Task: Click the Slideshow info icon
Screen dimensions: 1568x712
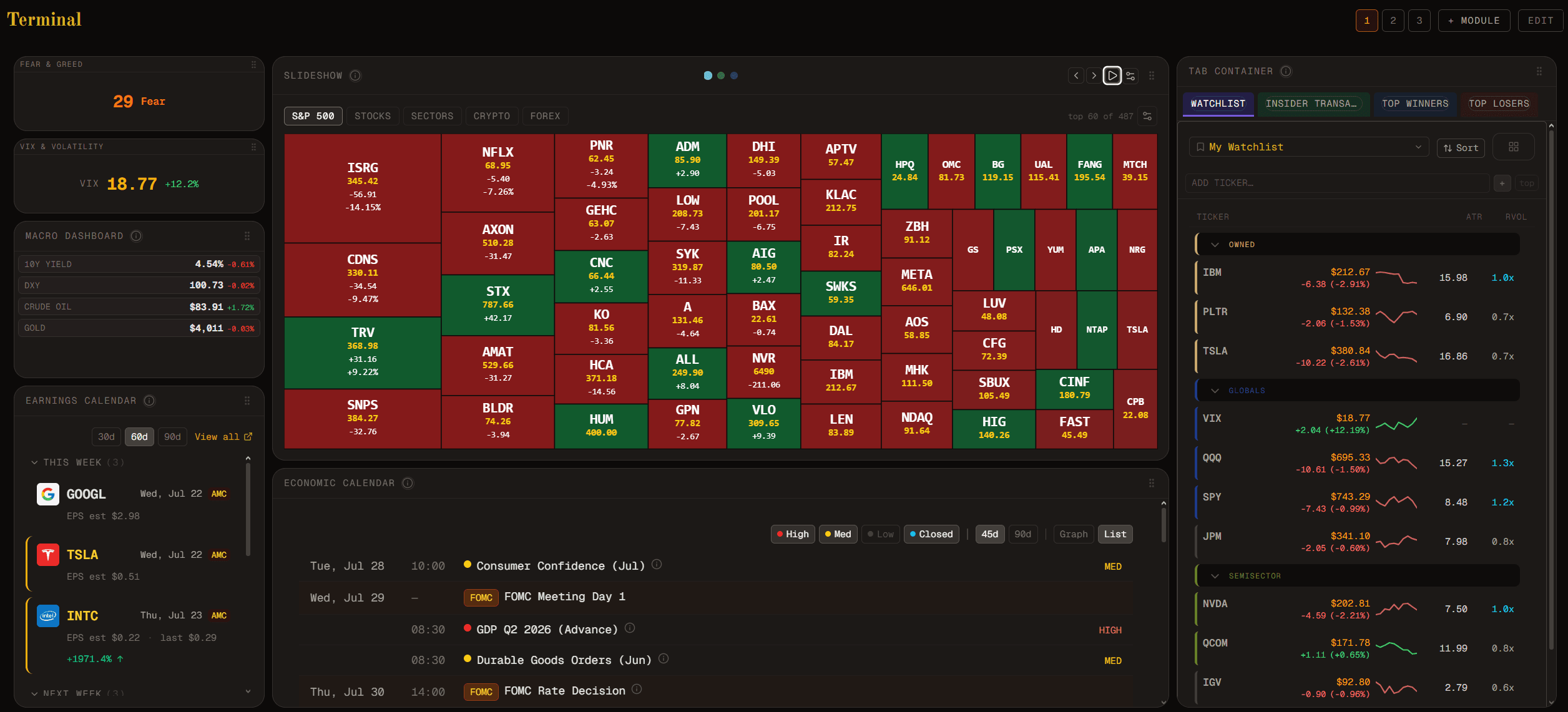Action: point(355,76)
